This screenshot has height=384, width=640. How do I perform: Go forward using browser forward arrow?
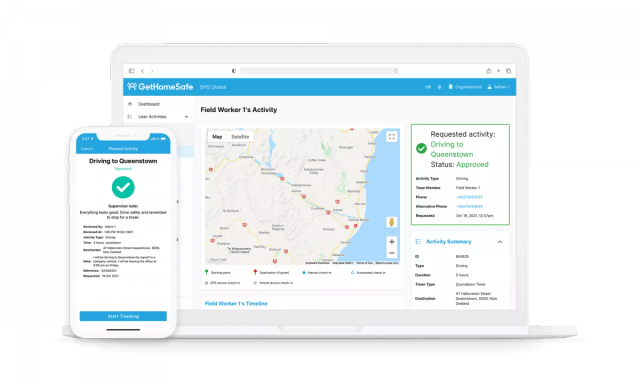(x=152, y=71)
